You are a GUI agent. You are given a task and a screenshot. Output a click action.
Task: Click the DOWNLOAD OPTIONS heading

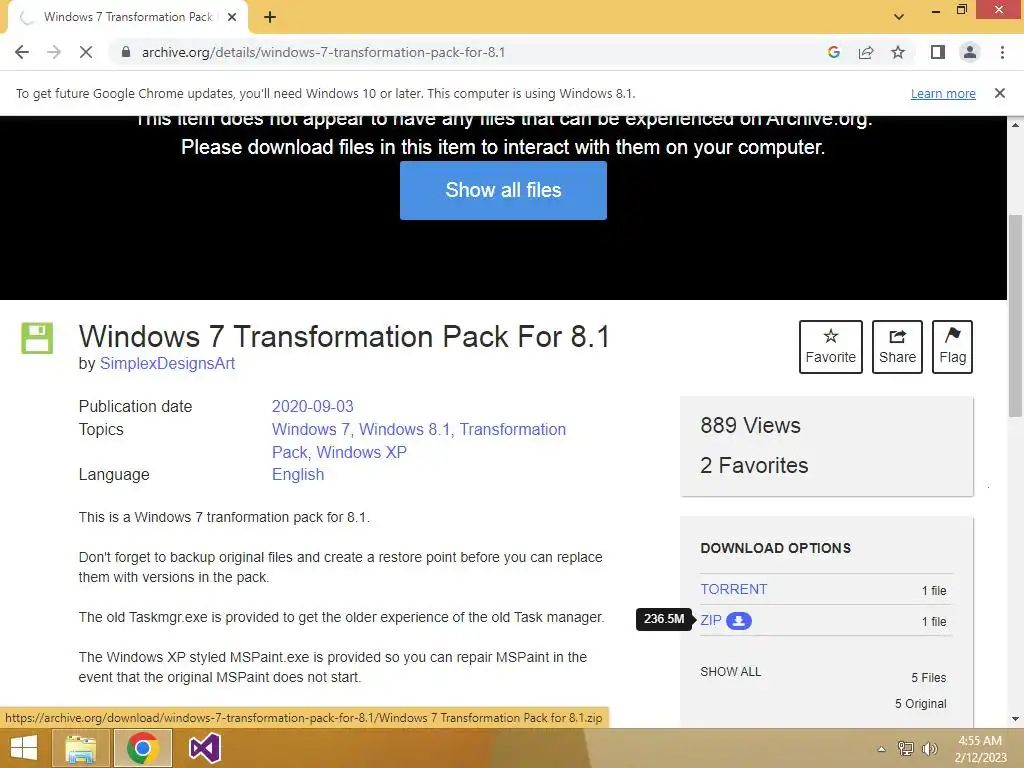click(775, 548)
